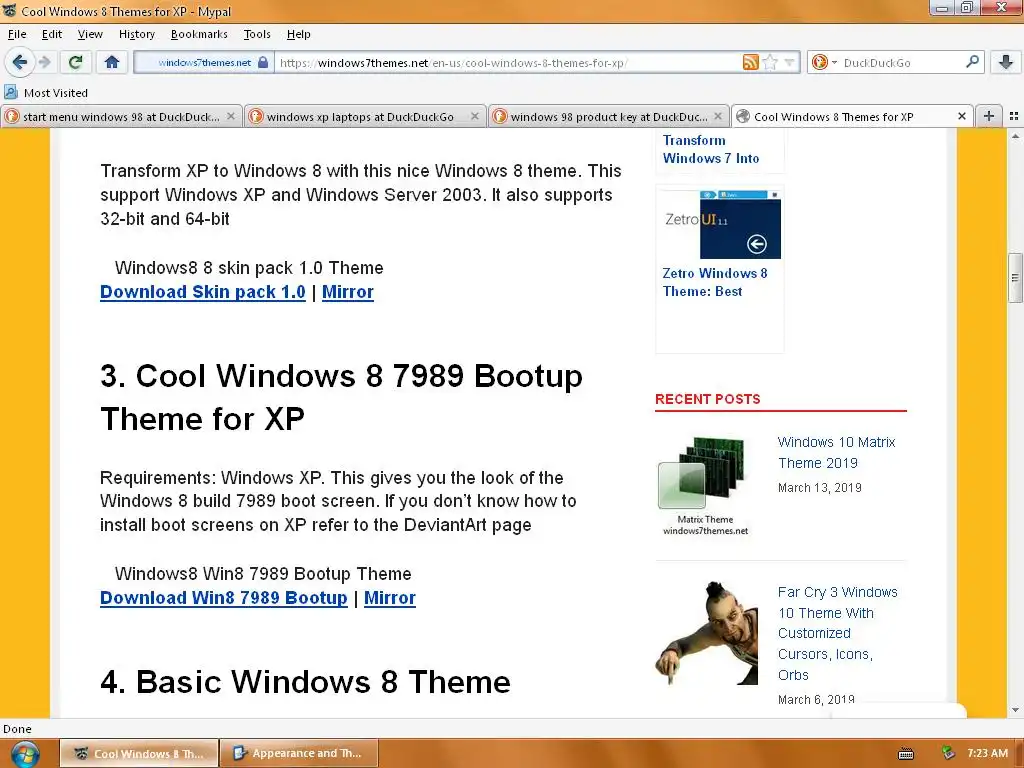Screen dimensions: 1024x768
Task: Bookmark this page with the star icon
Action: click(771, 63)
